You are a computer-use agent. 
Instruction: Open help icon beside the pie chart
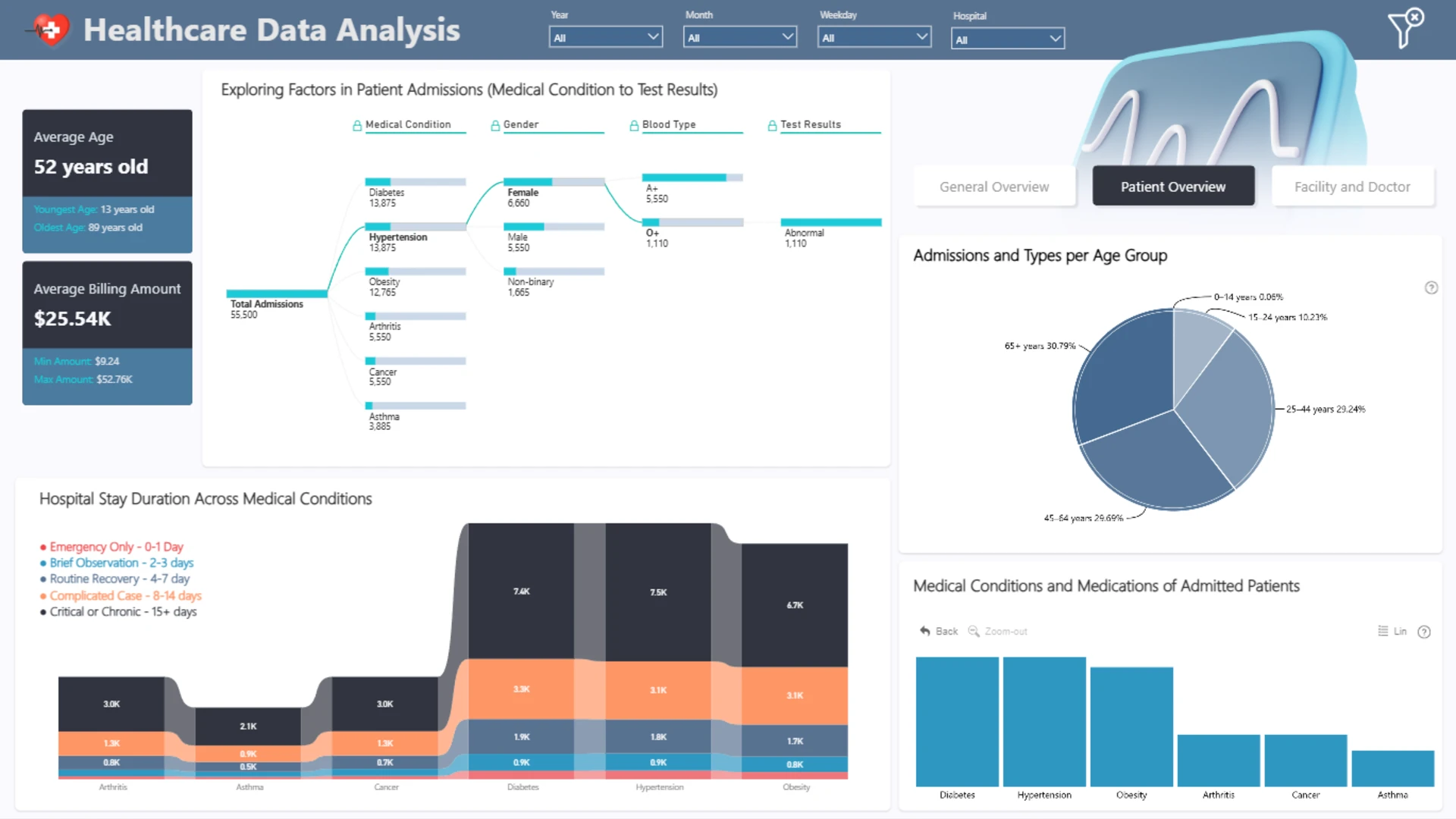(1431, 287)
